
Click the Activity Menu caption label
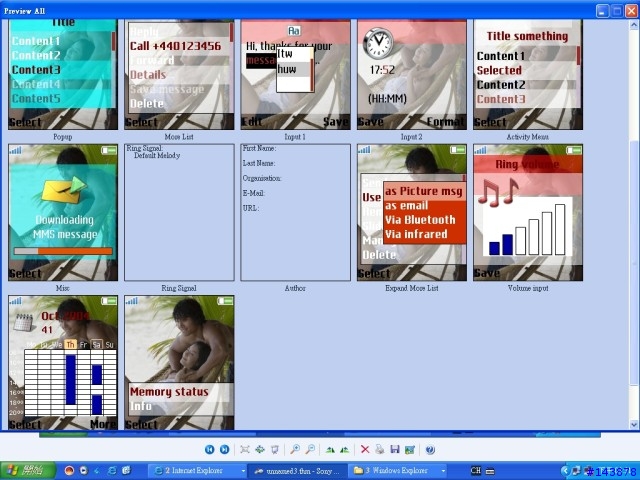pyautogui.click(x=528, y=137)
